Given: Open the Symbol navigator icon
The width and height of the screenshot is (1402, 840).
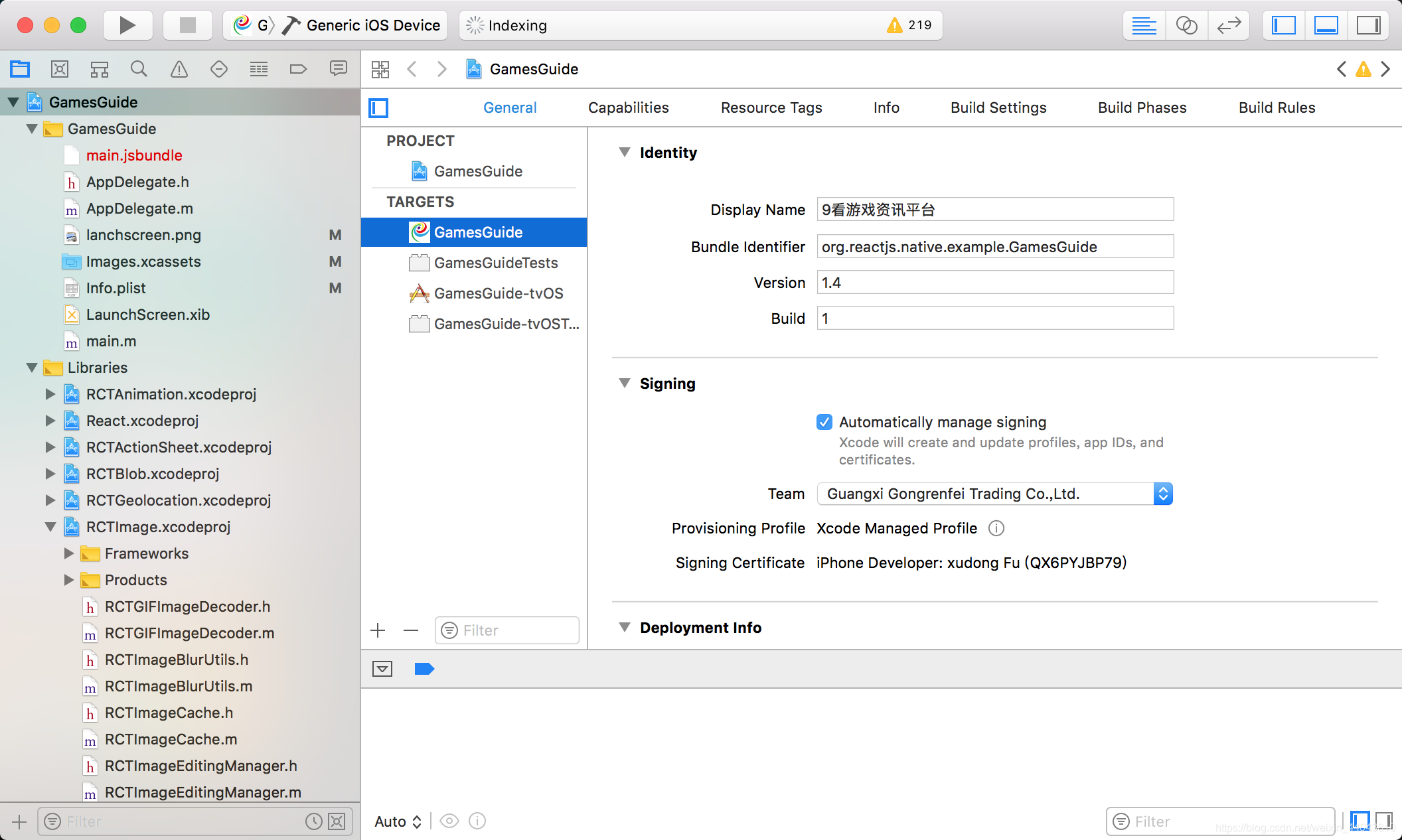Looking at the screenshot, I should point(100,68).
